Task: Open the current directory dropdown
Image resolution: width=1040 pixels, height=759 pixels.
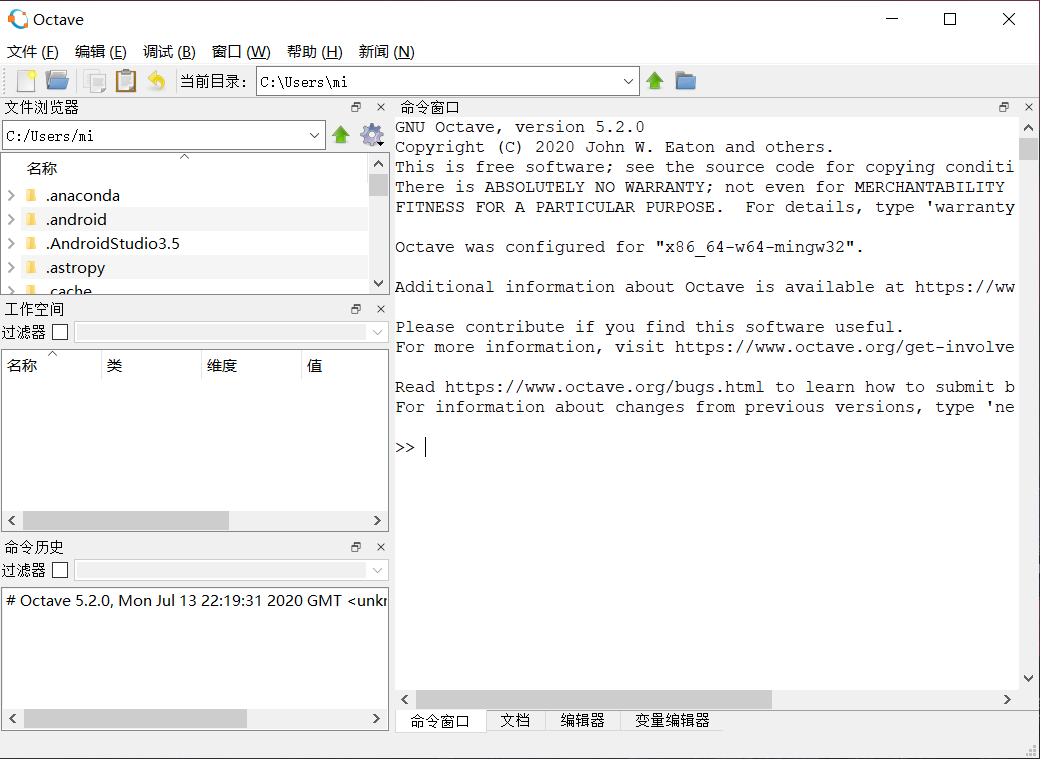Action: [628, 80]
